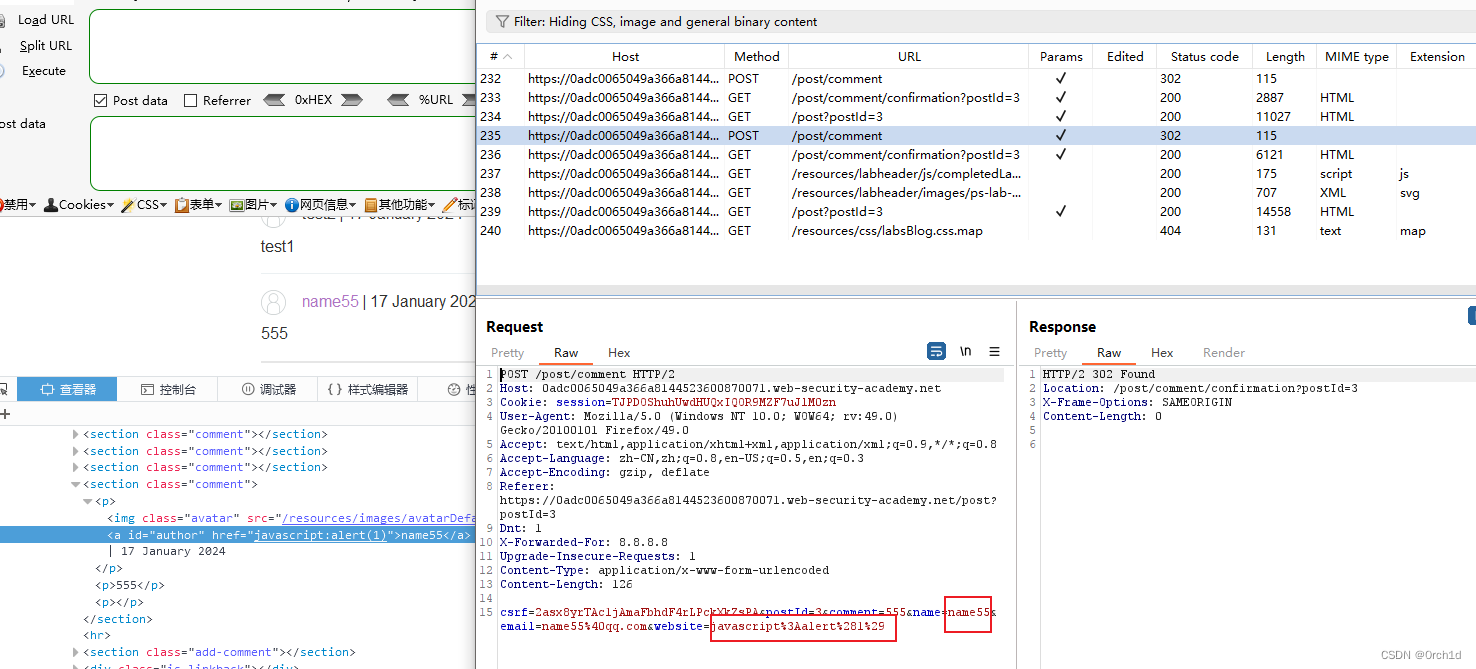Switch to the 查看器 inspector tab
The height and width of the screenshot is (669, 1476).
tap(68, 389)
